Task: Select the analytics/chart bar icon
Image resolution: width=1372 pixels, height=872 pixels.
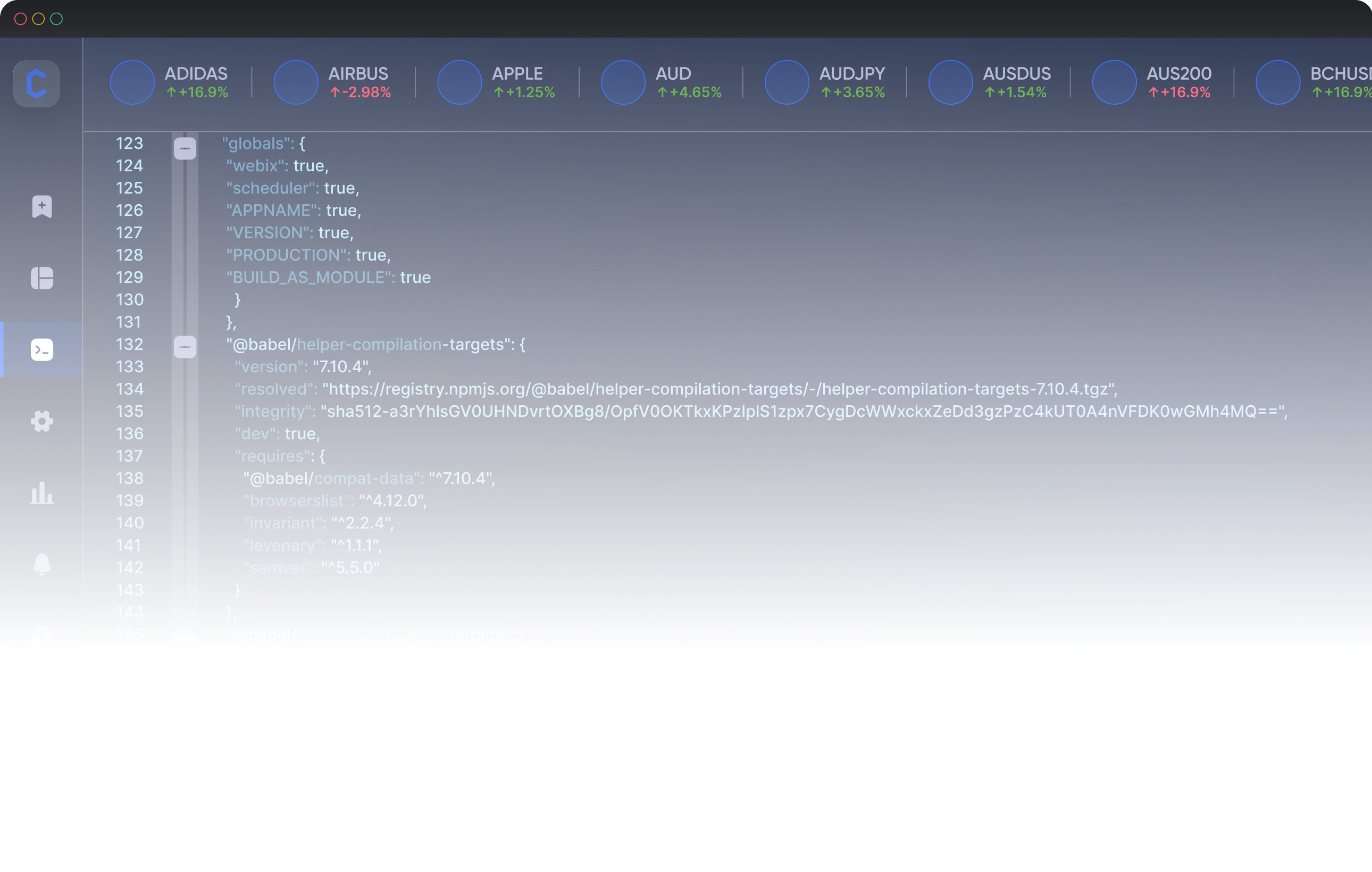Action: click(42, 493)
